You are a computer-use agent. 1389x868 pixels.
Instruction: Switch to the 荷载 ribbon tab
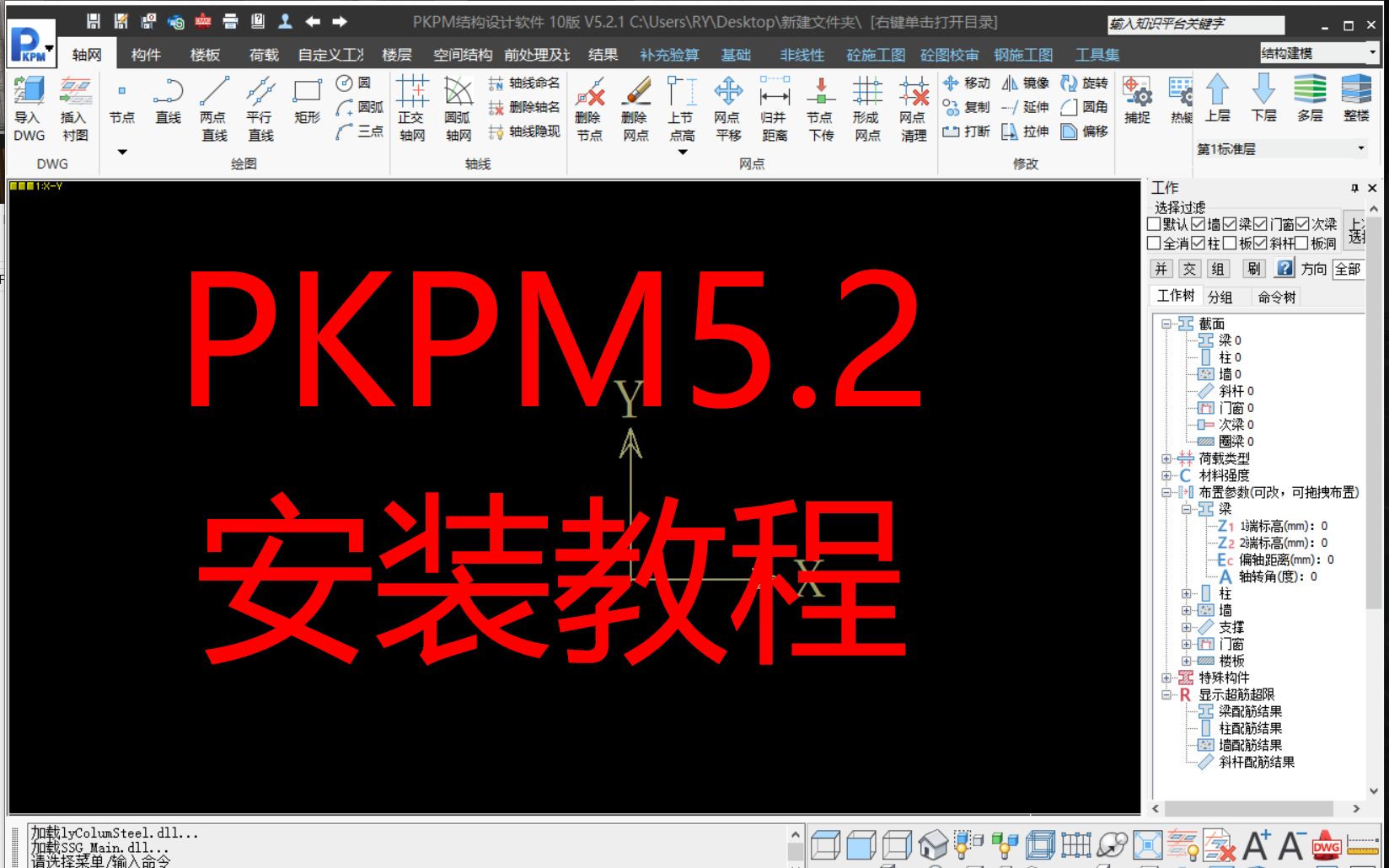click(262, 54)
